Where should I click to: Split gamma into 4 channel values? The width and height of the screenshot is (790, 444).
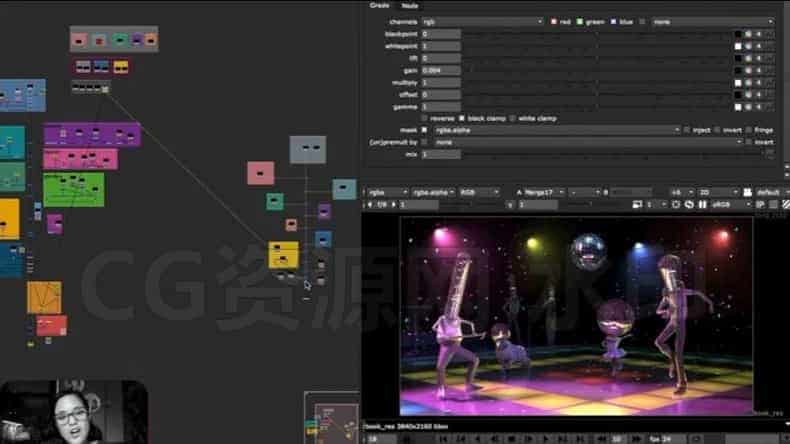[x=759, y=107]
